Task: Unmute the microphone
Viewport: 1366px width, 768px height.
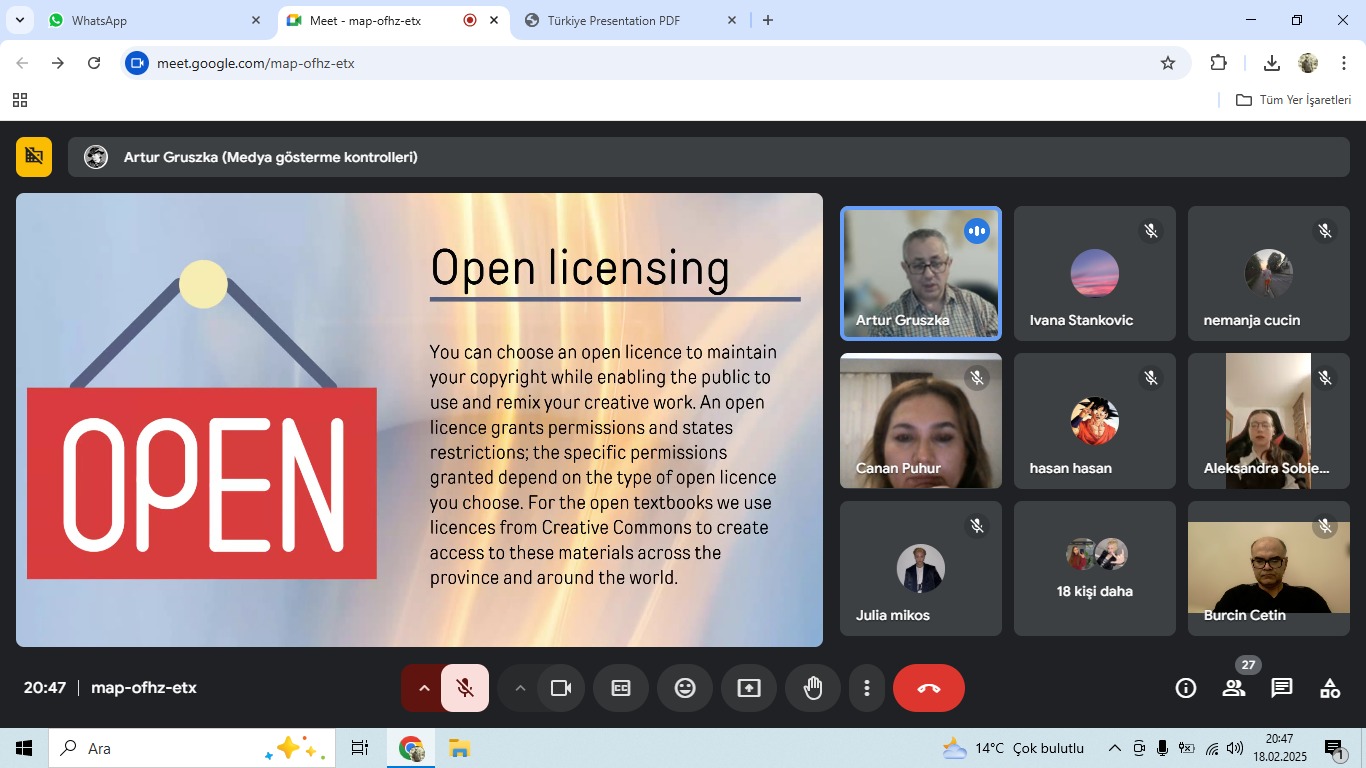Action: 465,688
